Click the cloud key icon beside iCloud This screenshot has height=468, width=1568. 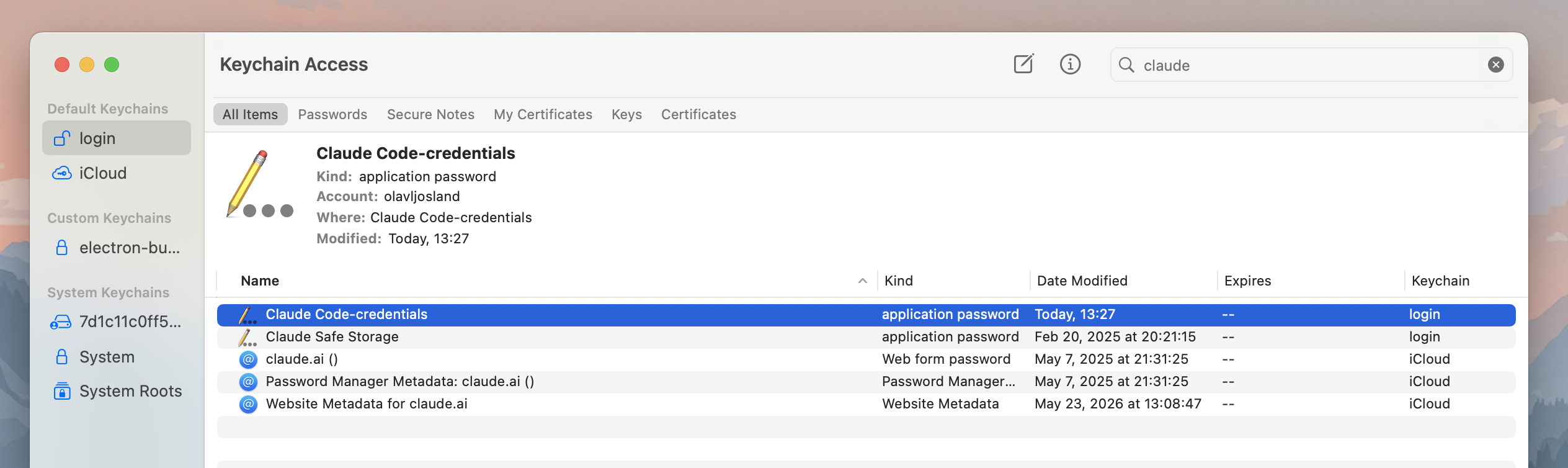(x=61, y=173)
